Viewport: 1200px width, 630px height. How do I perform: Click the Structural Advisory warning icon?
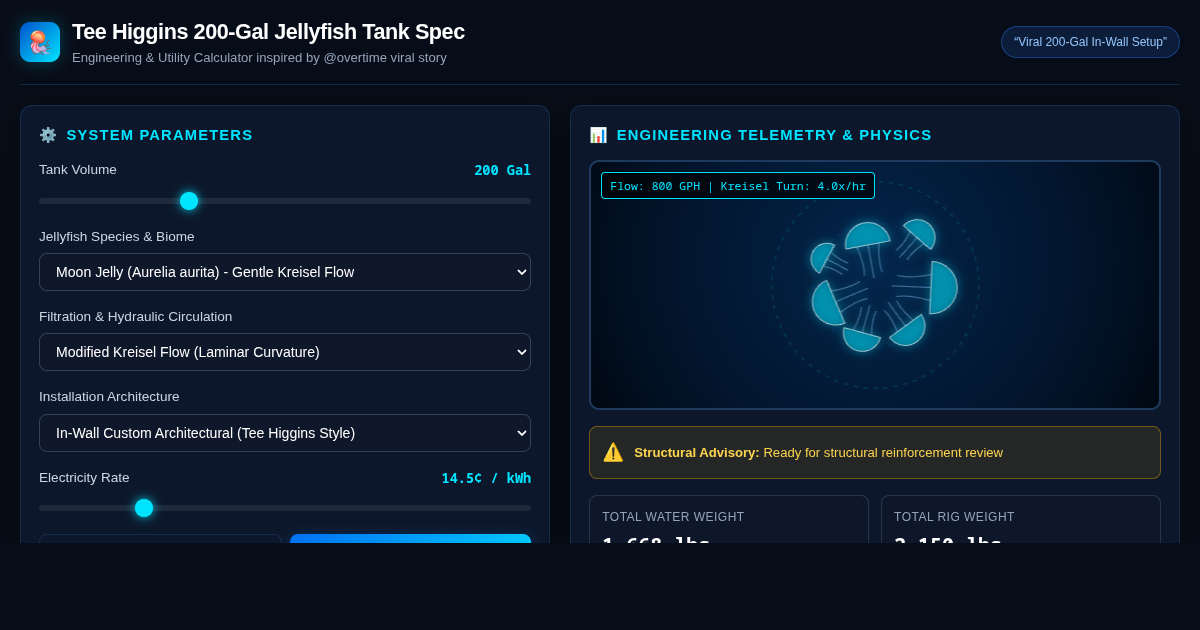point(613,452)
